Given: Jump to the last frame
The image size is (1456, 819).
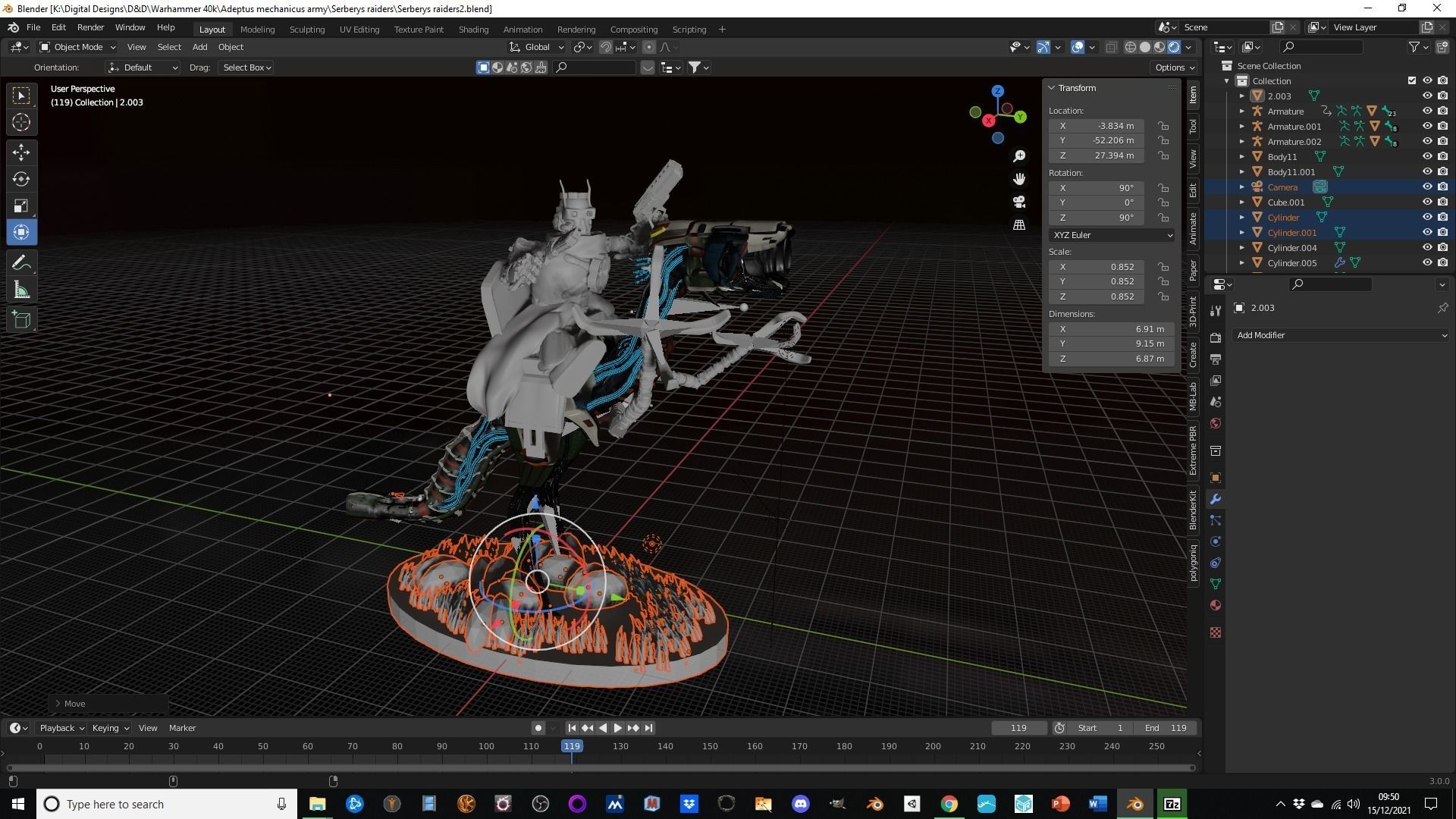Looking at the screenshot, I should (648, 728).
